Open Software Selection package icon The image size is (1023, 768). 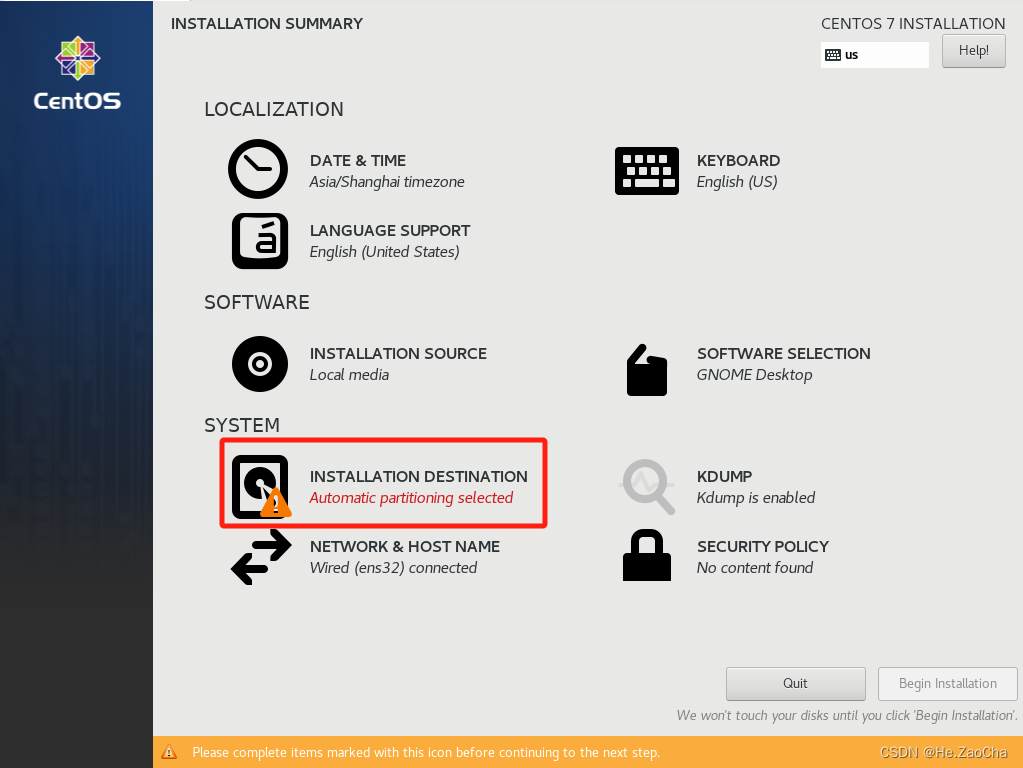click(x=647, y=370)
